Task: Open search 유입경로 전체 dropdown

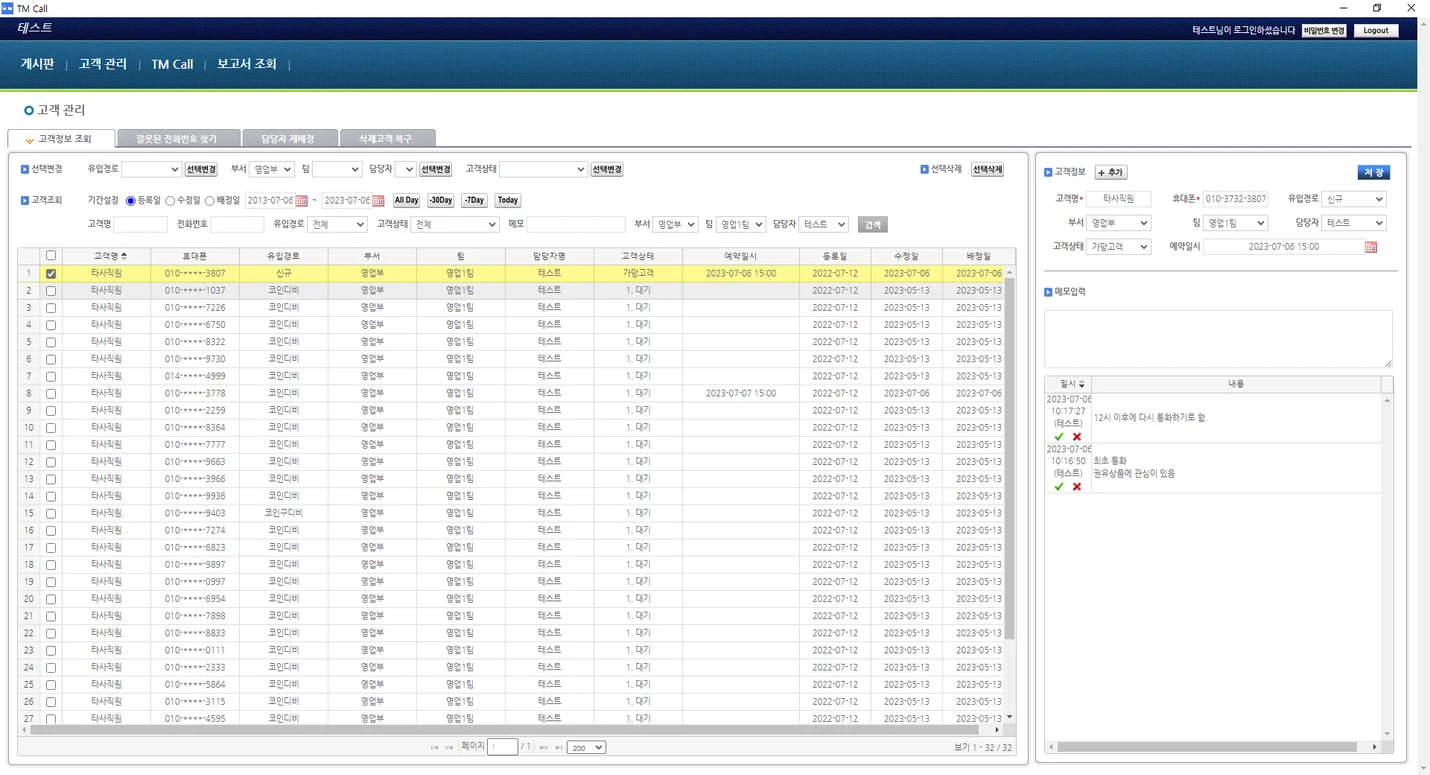Action: pos(337,225)
